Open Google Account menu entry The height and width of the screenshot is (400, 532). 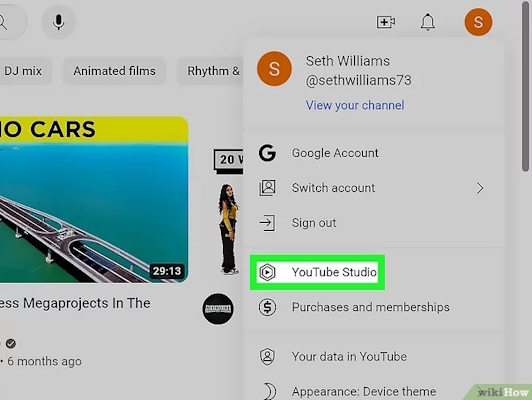click(374, 153)
